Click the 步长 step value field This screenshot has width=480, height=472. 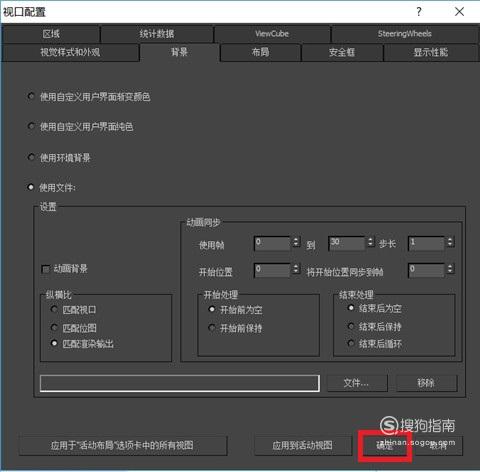pyautogui.click(x=427, y=243)
